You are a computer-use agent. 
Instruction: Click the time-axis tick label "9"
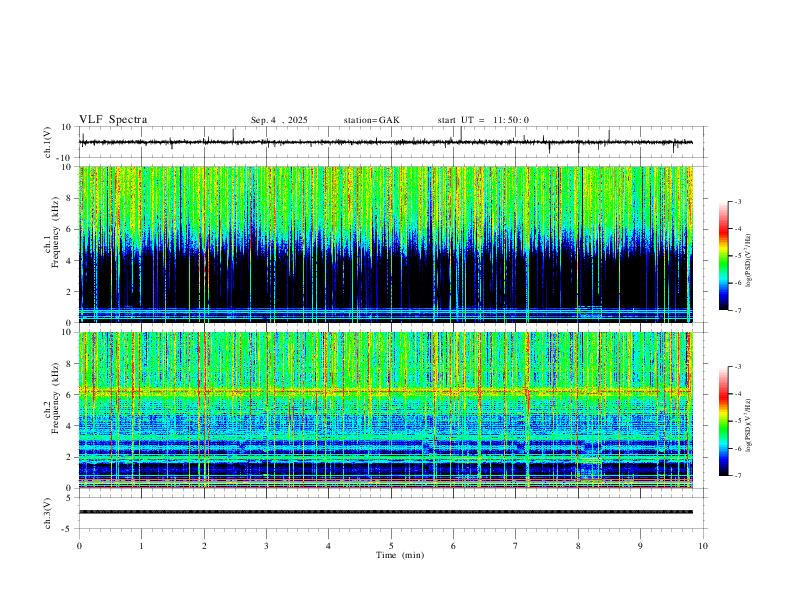[640, 546]
